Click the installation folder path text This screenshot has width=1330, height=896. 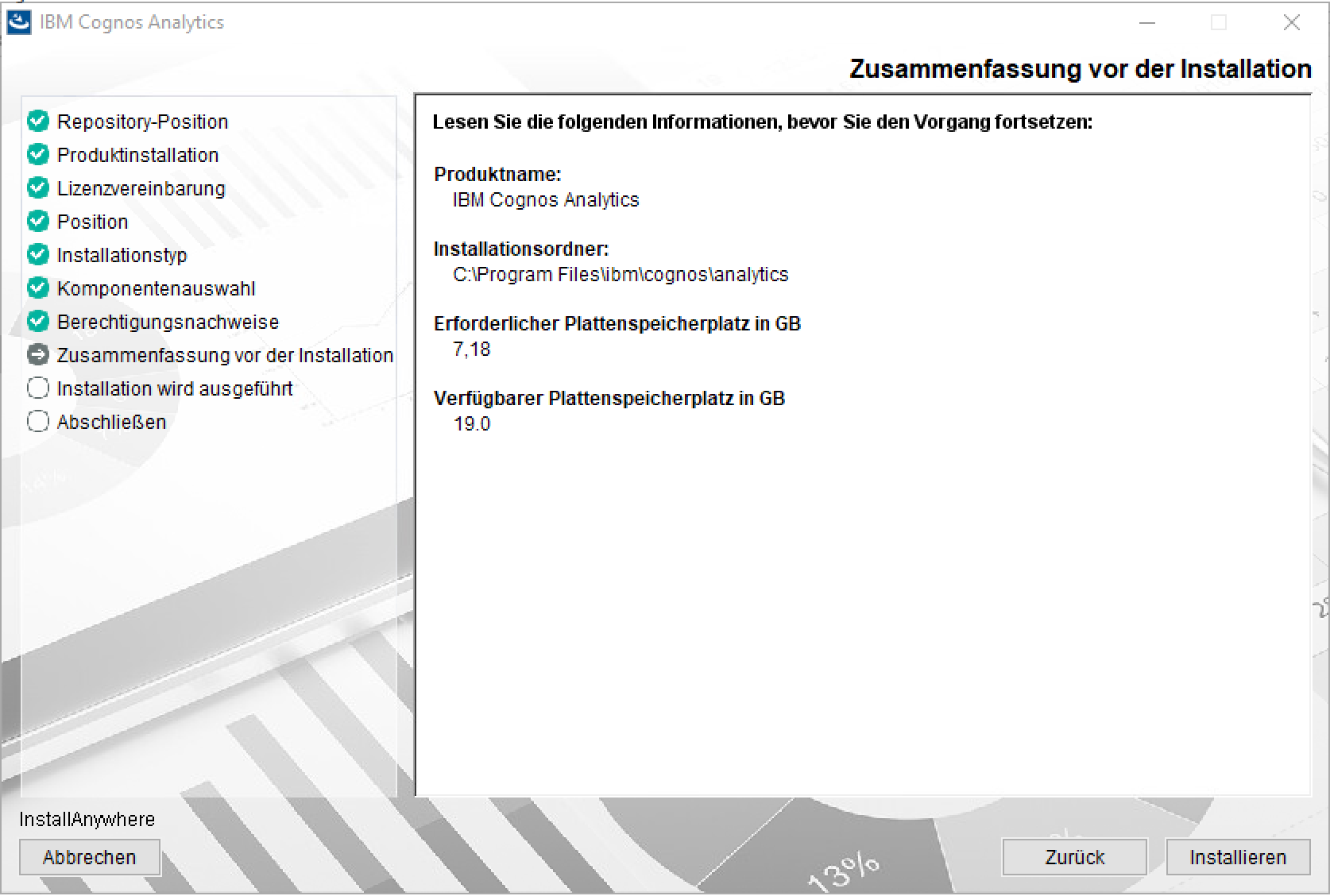621,275
